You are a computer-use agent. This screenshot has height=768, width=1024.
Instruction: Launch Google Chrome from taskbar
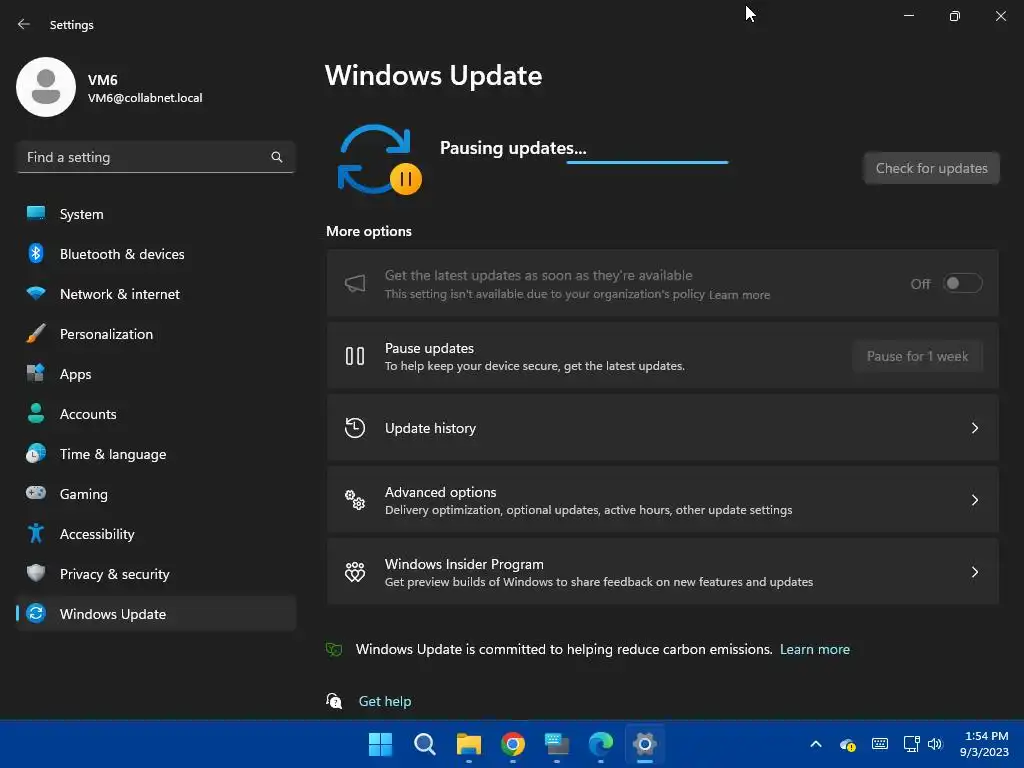click(513, 744)
